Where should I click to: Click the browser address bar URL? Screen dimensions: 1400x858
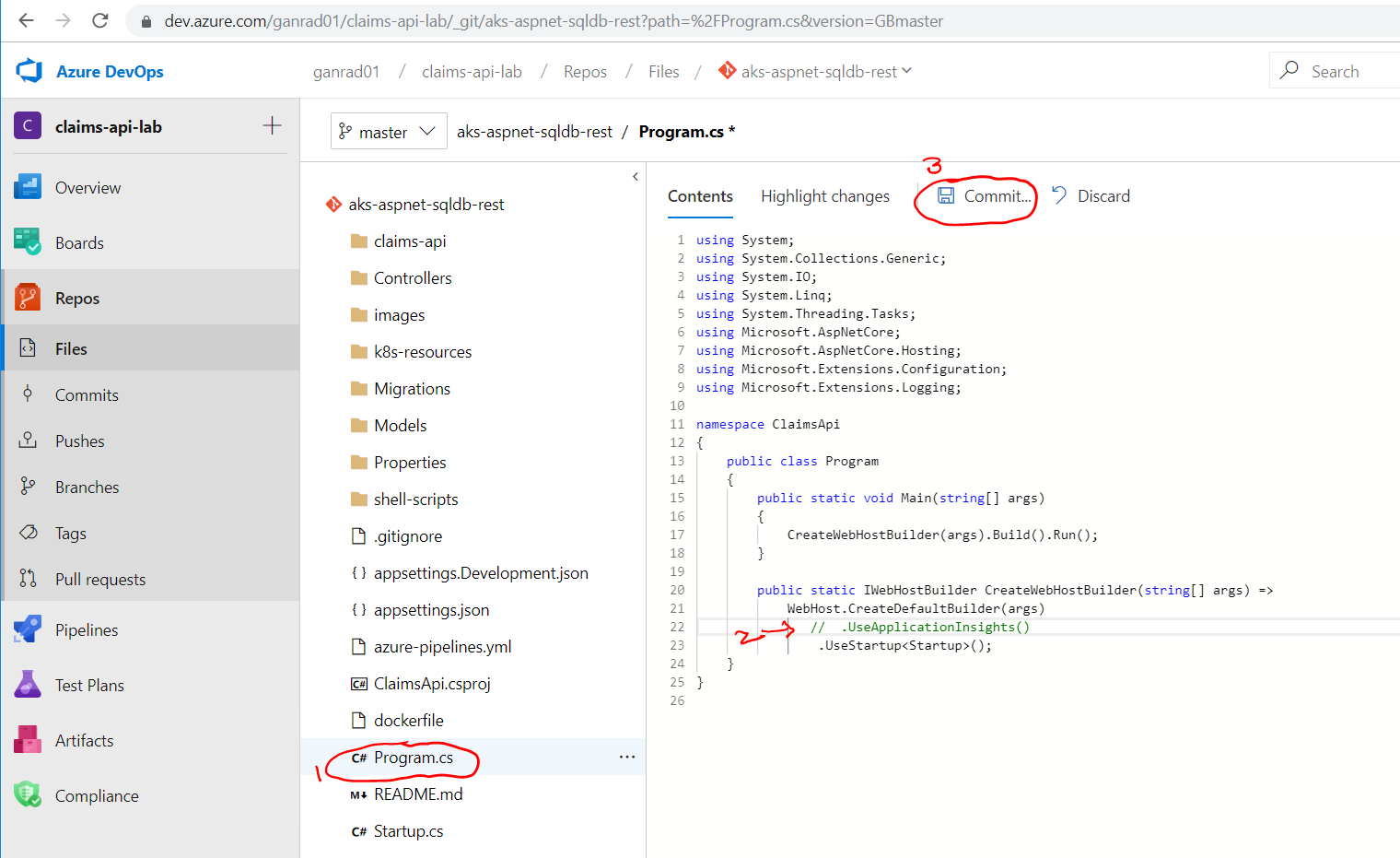[x=554, y=21]
